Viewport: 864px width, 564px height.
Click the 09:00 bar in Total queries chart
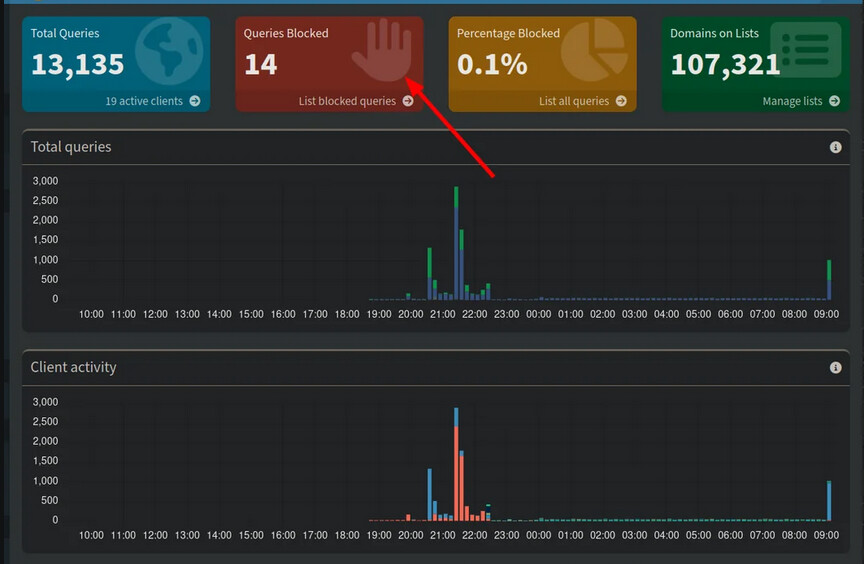[x=829, y=282]
